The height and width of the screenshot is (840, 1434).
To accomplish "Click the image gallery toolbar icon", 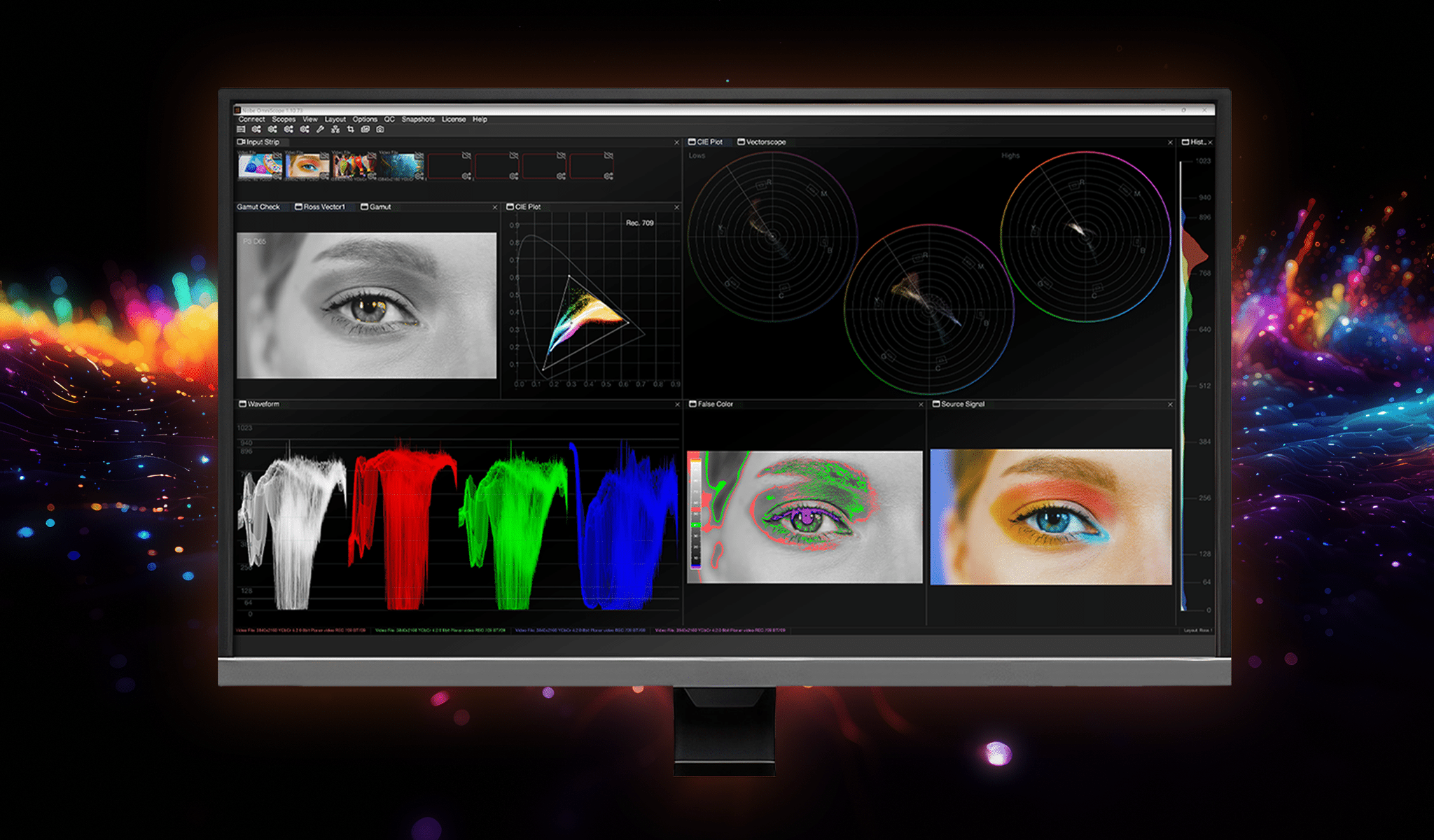I will pyautogui.click(x=365, y=129).
